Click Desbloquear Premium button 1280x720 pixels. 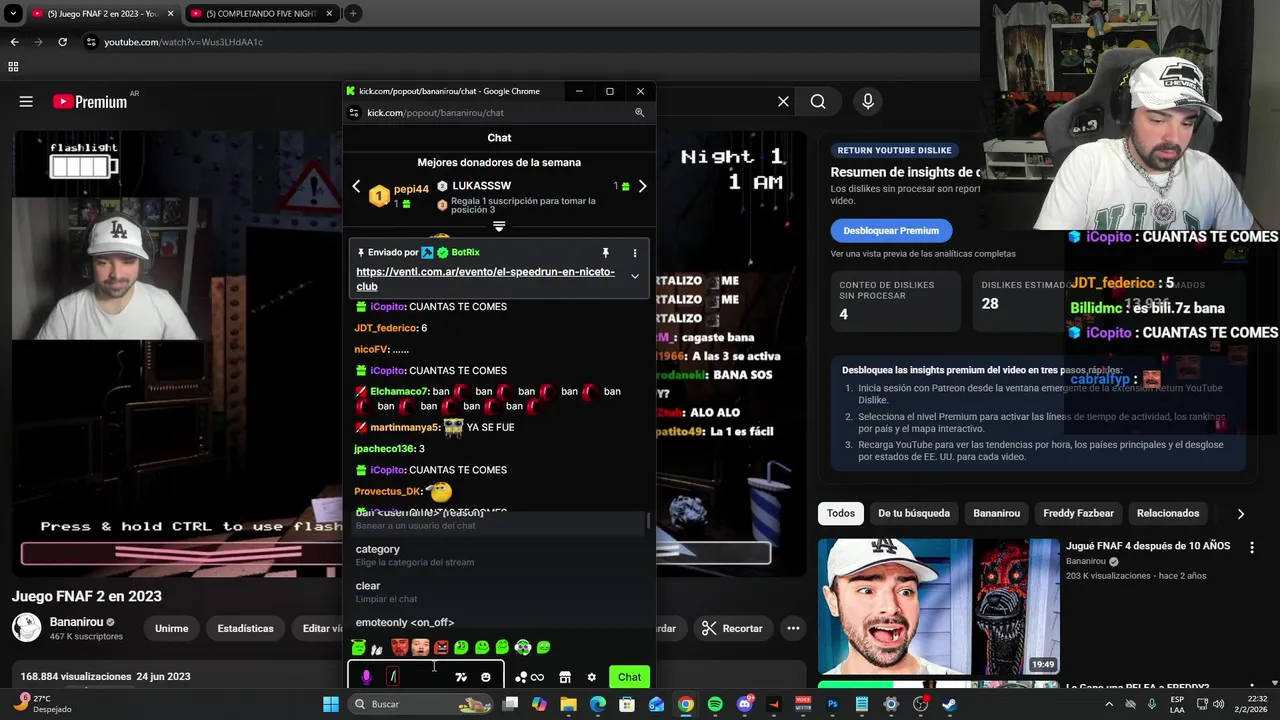(x=891, y=230)
